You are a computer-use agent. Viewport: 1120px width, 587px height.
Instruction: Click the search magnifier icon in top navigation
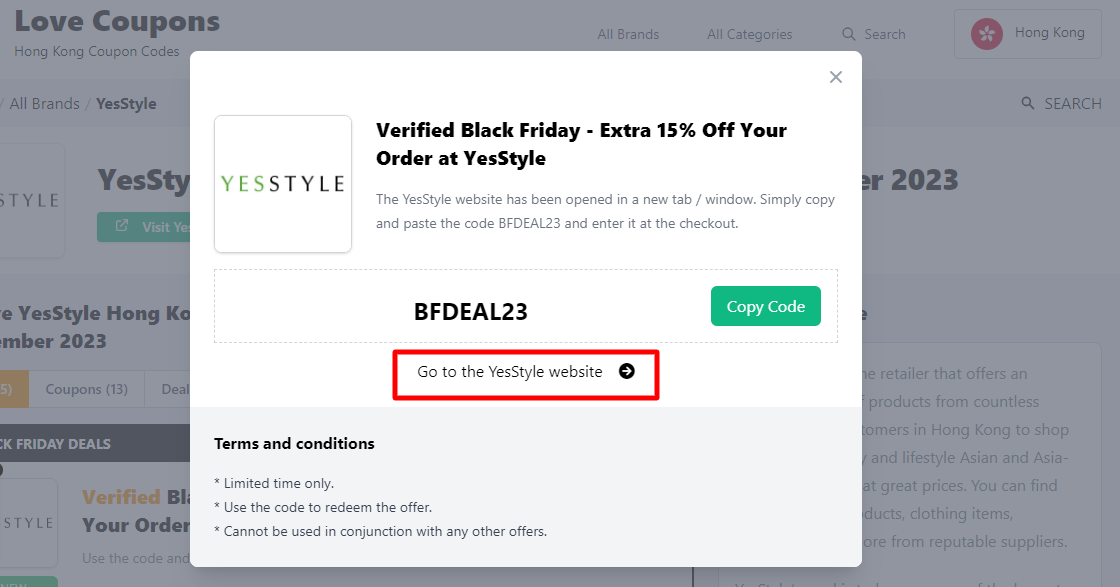(848, 34)
